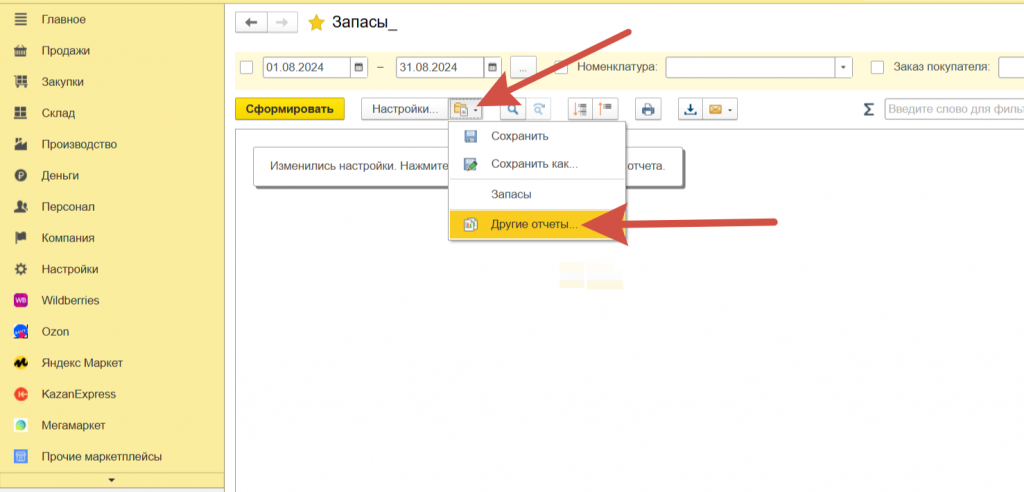Toggle the Заказ покупателя checkbox
Screen dimensions: 1024x492
877,67
